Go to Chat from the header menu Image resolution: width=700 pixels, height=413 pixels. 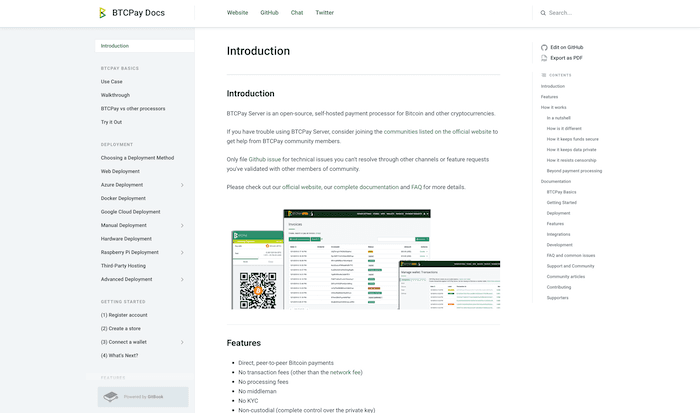click(x=297, y=13)
